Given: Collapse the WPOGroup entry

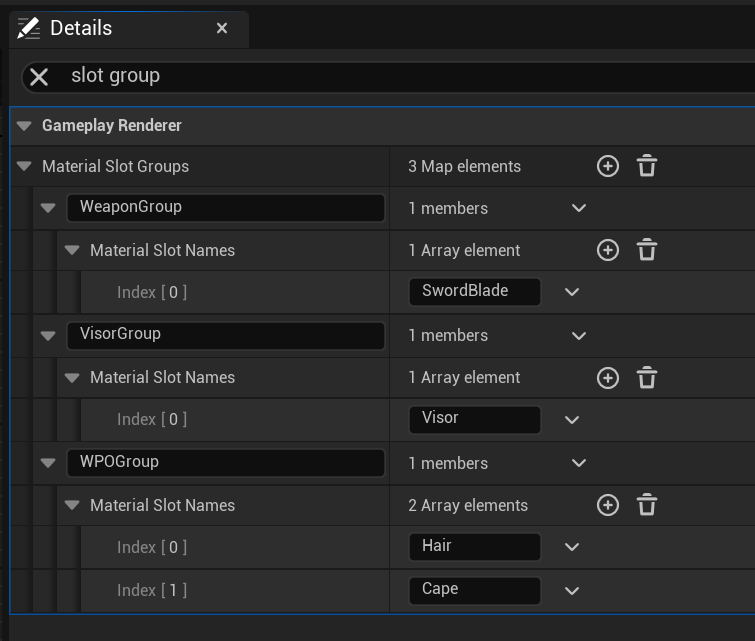Looking at the screenshot, I should (x=48, y=463).
